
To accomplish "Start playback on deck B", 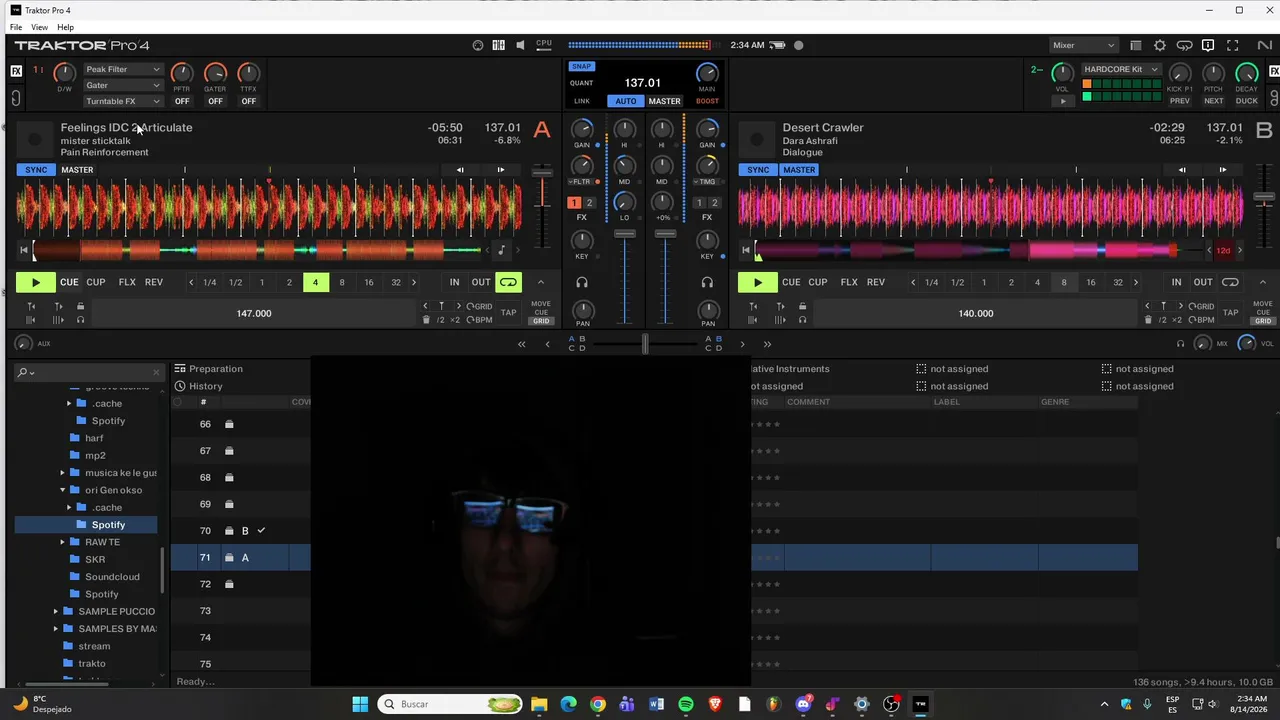I will pyautogui.click(x=757, y=282).
